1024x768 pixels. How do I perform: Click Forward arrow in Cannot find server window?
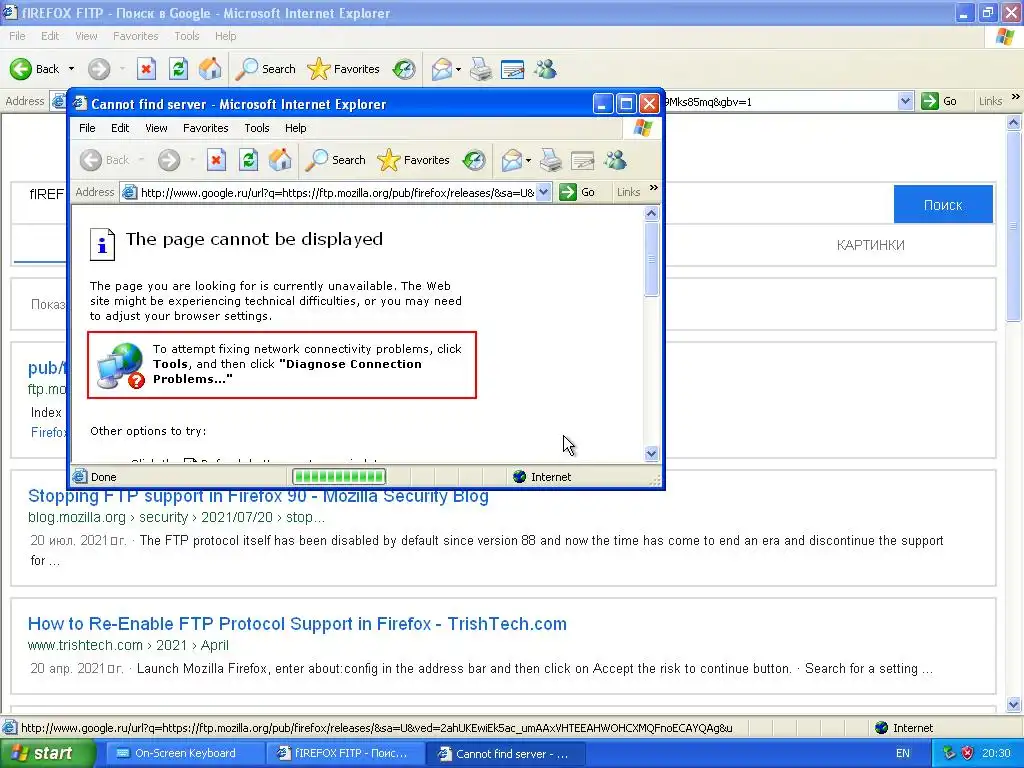pyautogui.click(x=168, y=160)
